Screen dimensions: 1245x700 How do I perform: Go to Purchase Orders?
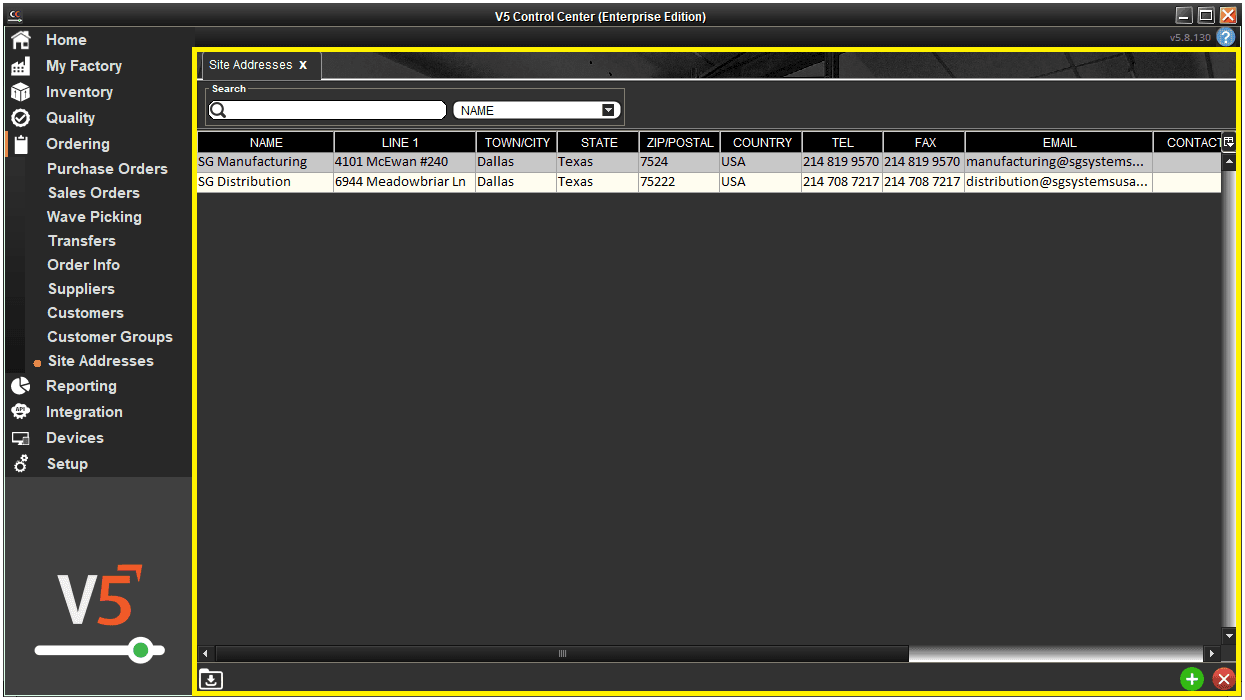pos(107,169)
